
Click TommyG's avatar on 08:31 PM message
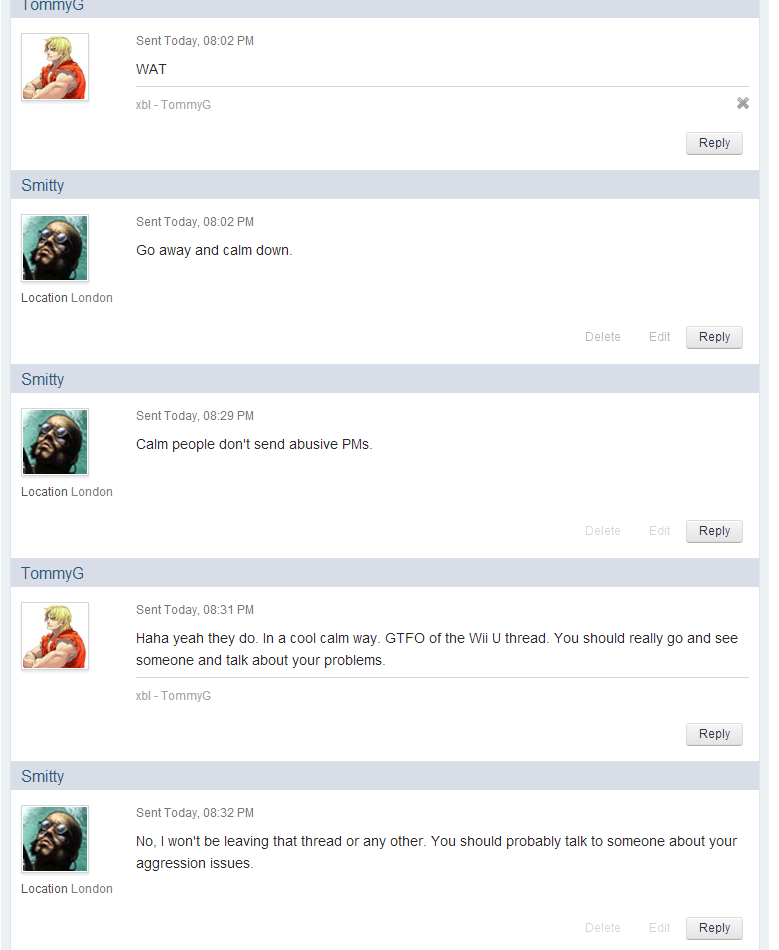click(x=55, y=636)
